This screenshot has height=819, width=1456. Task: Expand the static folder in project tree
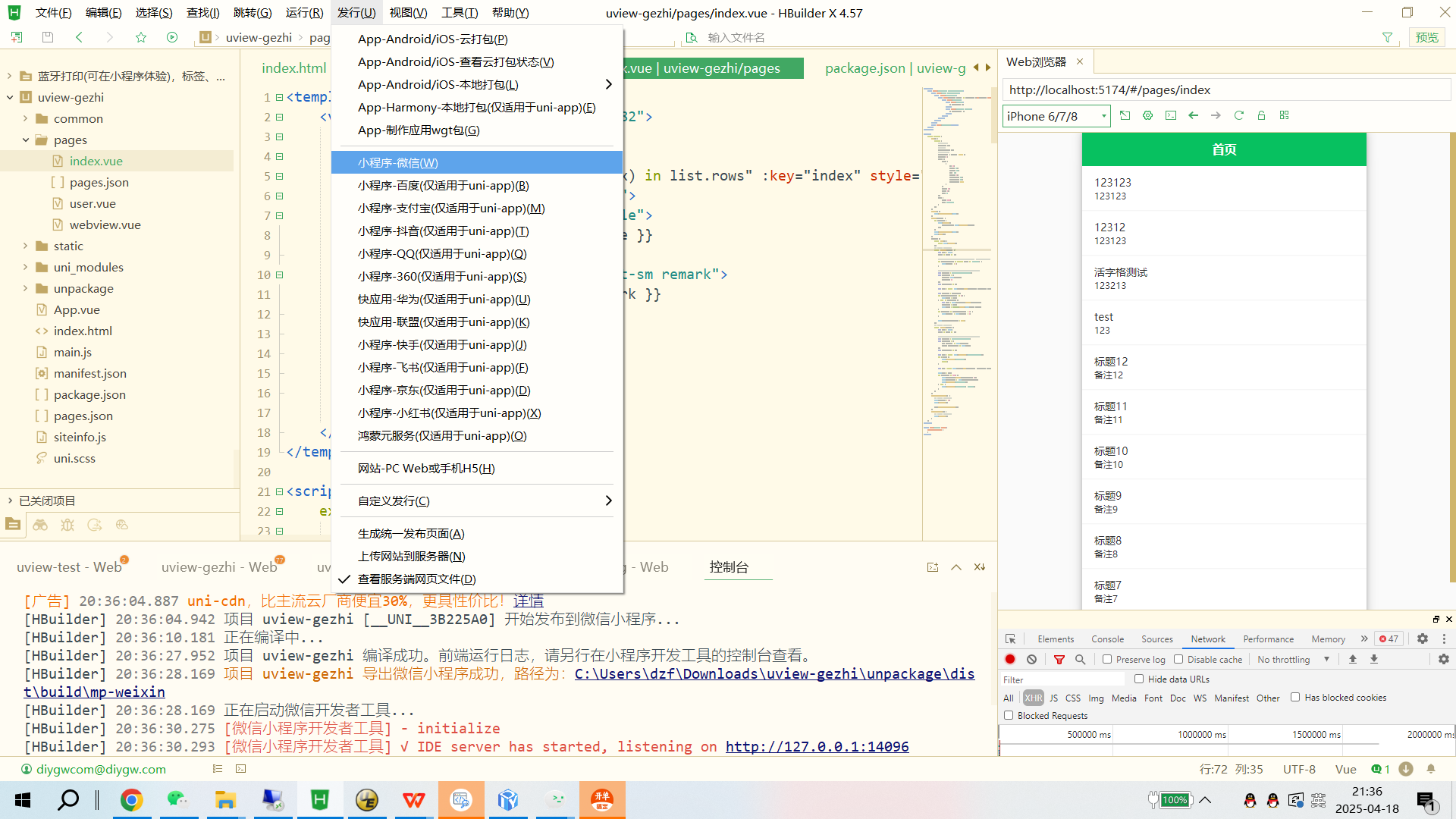point(26,246)
